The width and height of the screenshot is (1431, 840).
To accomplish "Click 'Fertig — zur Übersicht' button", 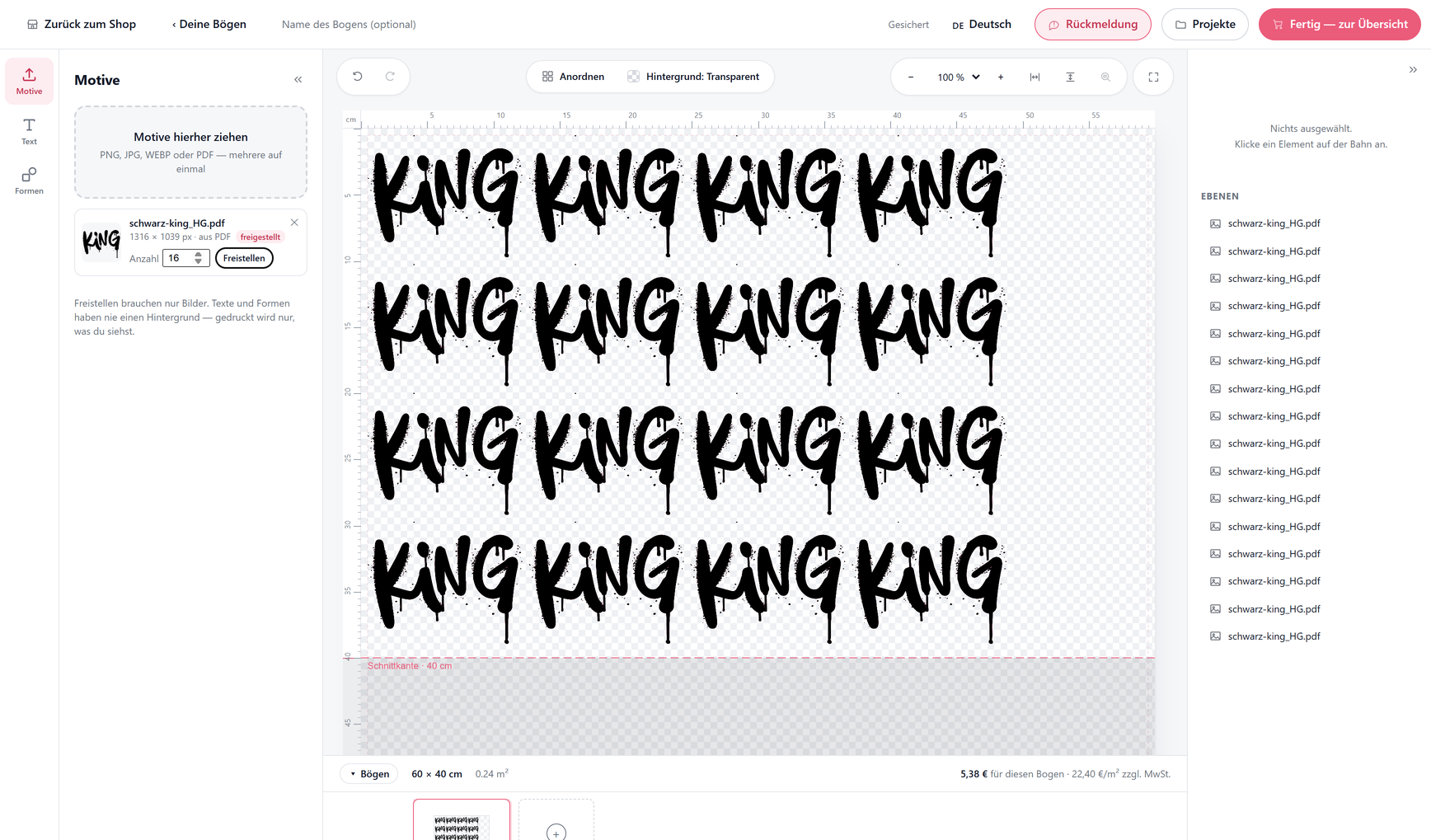I will (x=1340, y=25).
